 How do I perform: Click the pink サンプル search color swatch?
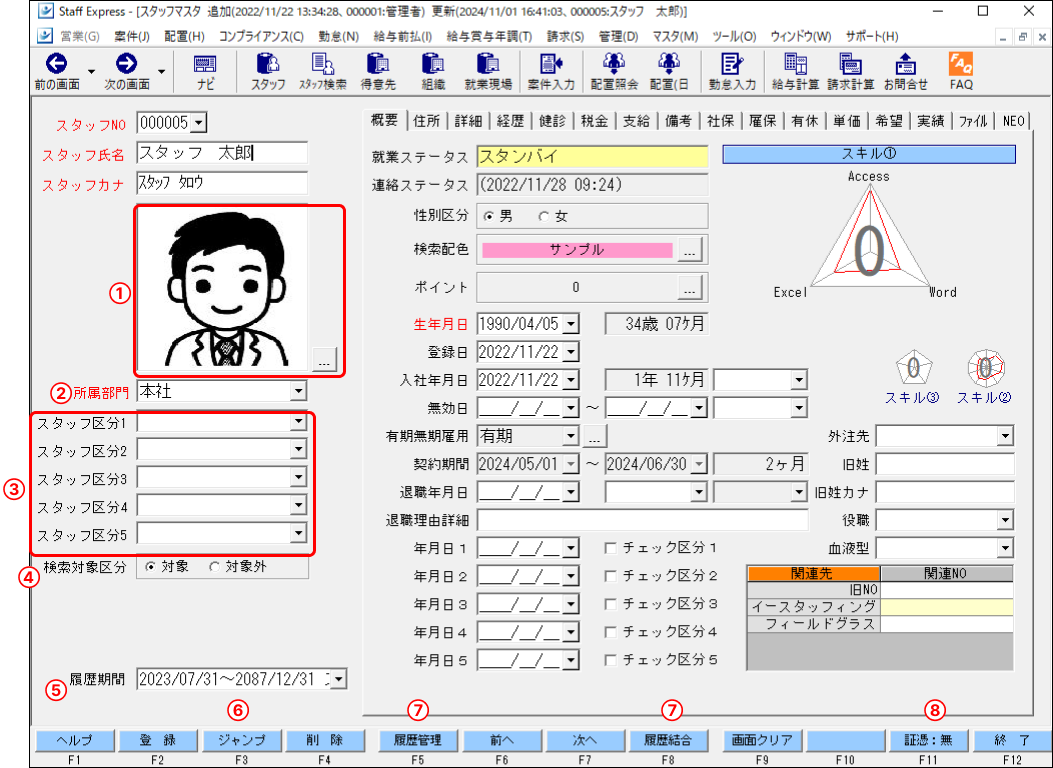click(x=577, y=250)
